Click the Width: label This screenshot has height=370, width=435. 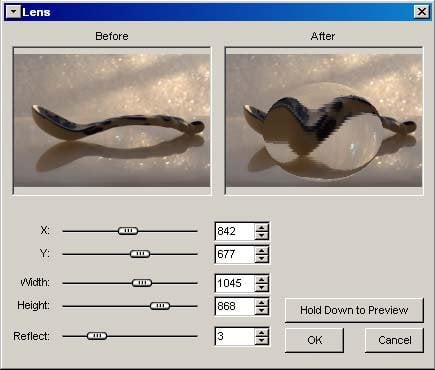pos(35,282)
